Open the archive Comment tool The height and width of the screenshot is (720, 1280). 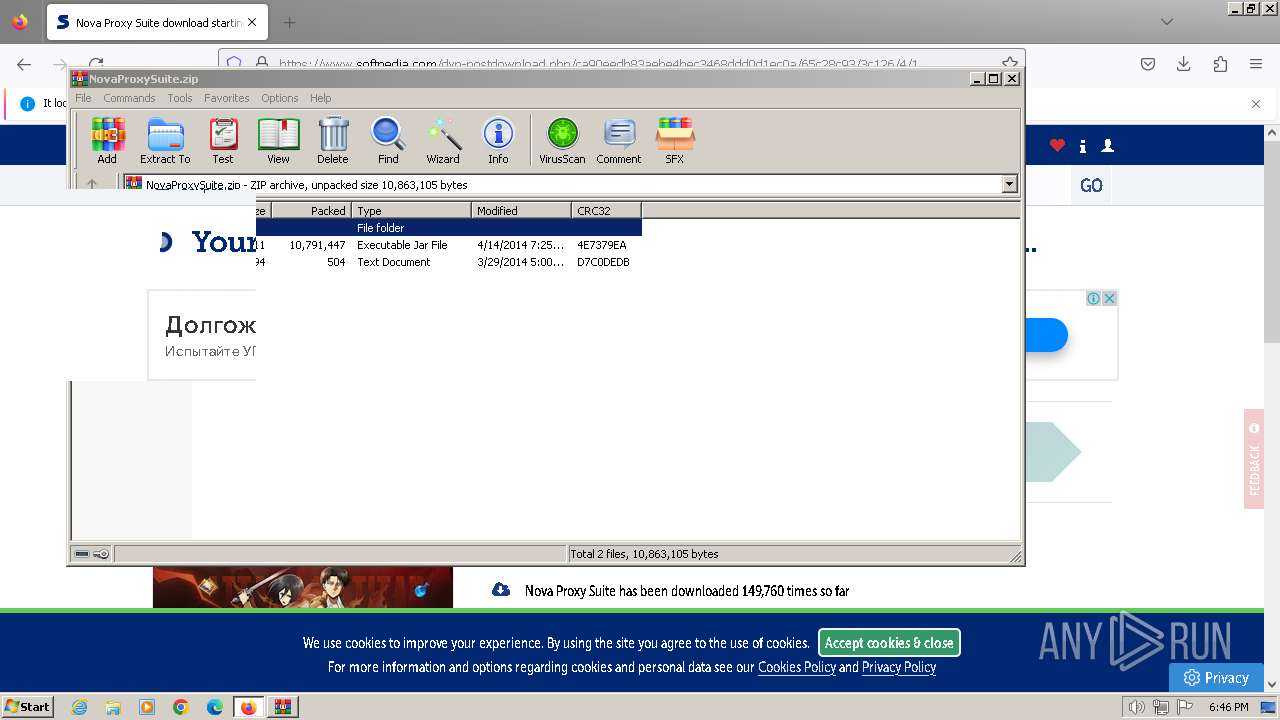(x=619, y=140)
